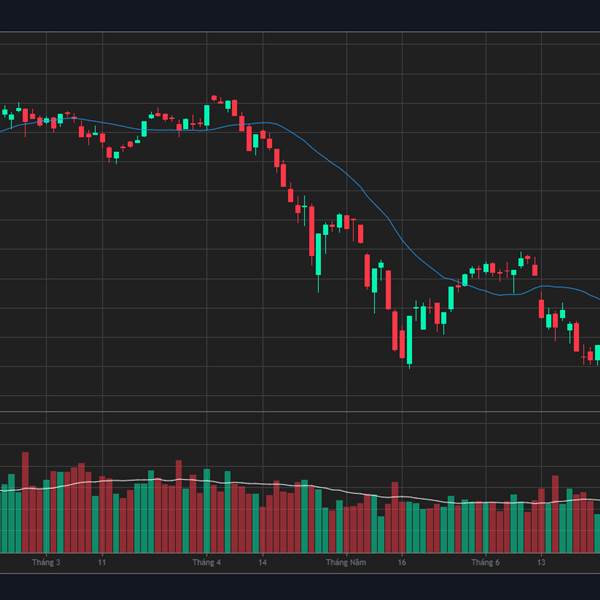Select the "Tháng 4" time axis label
Image resolution: width=600 pixels, height=600 pixels.
tap(207, 562)
